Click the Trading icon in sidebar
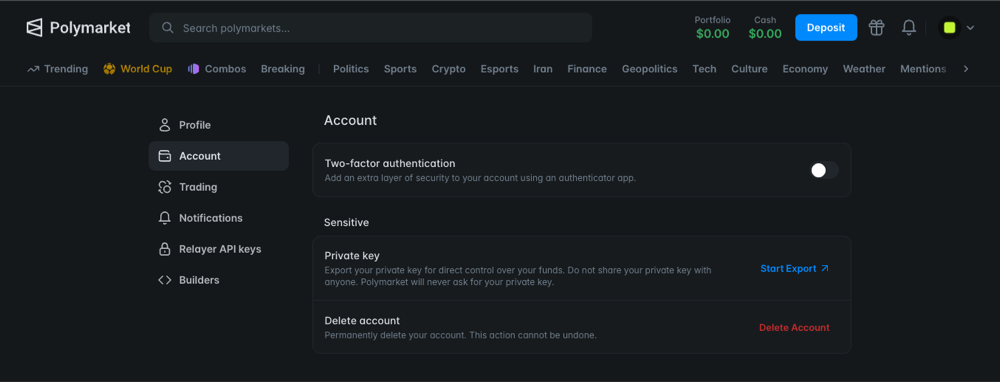Screen dimensions: 1000x382 point(165,187)
